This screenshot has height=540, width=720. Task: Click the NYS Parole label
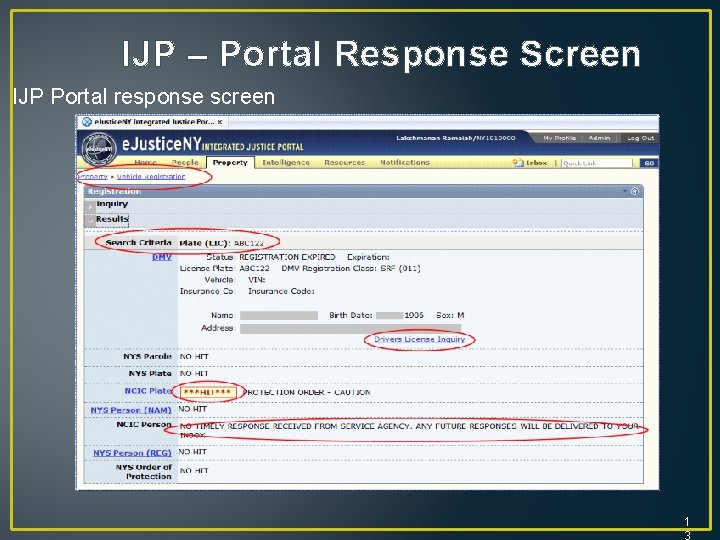[x=147, y=357]
